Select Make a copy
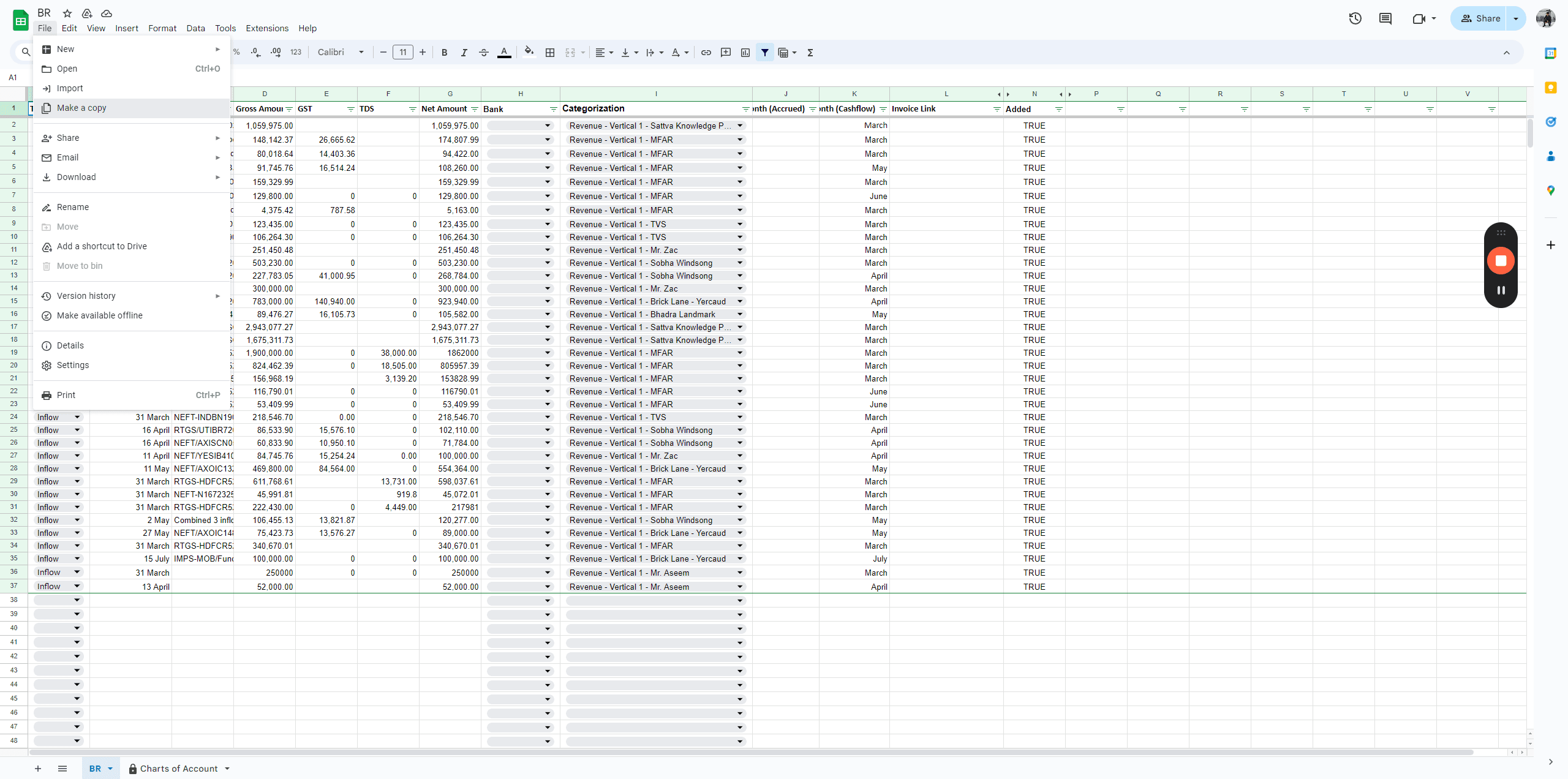Screen dimensions: 1568x779 132,108
